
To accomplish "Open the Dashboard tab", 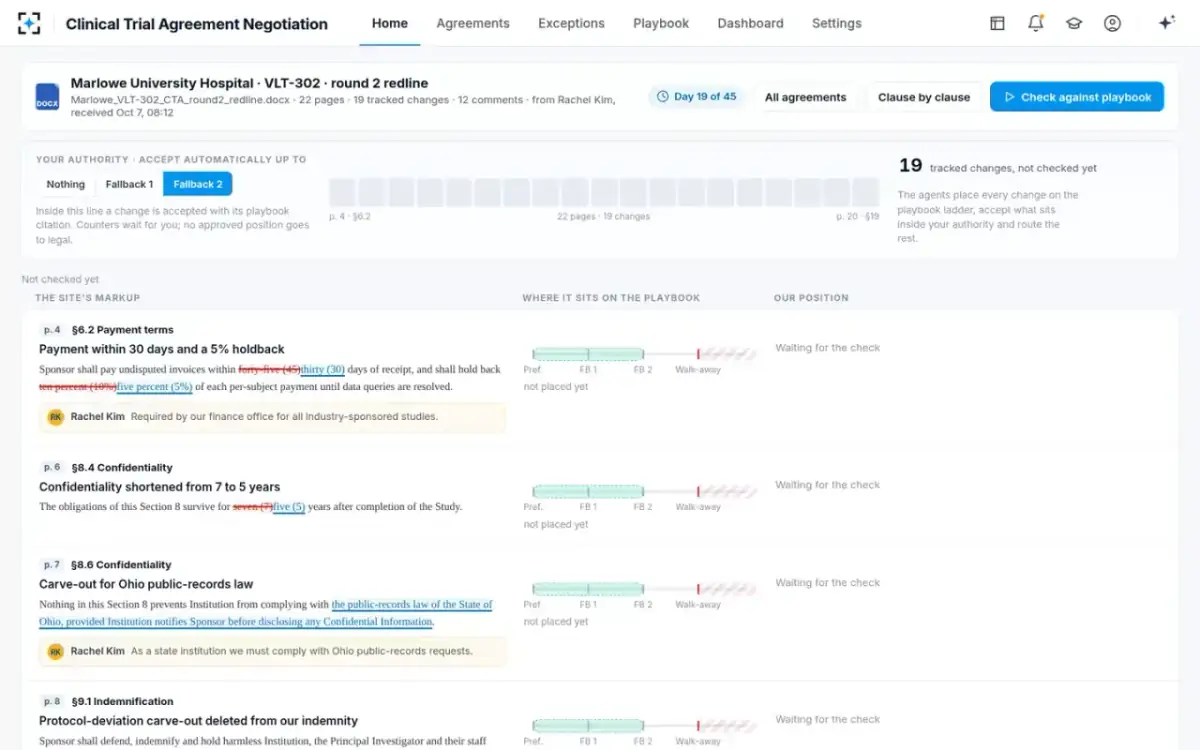I will (750, 23).
